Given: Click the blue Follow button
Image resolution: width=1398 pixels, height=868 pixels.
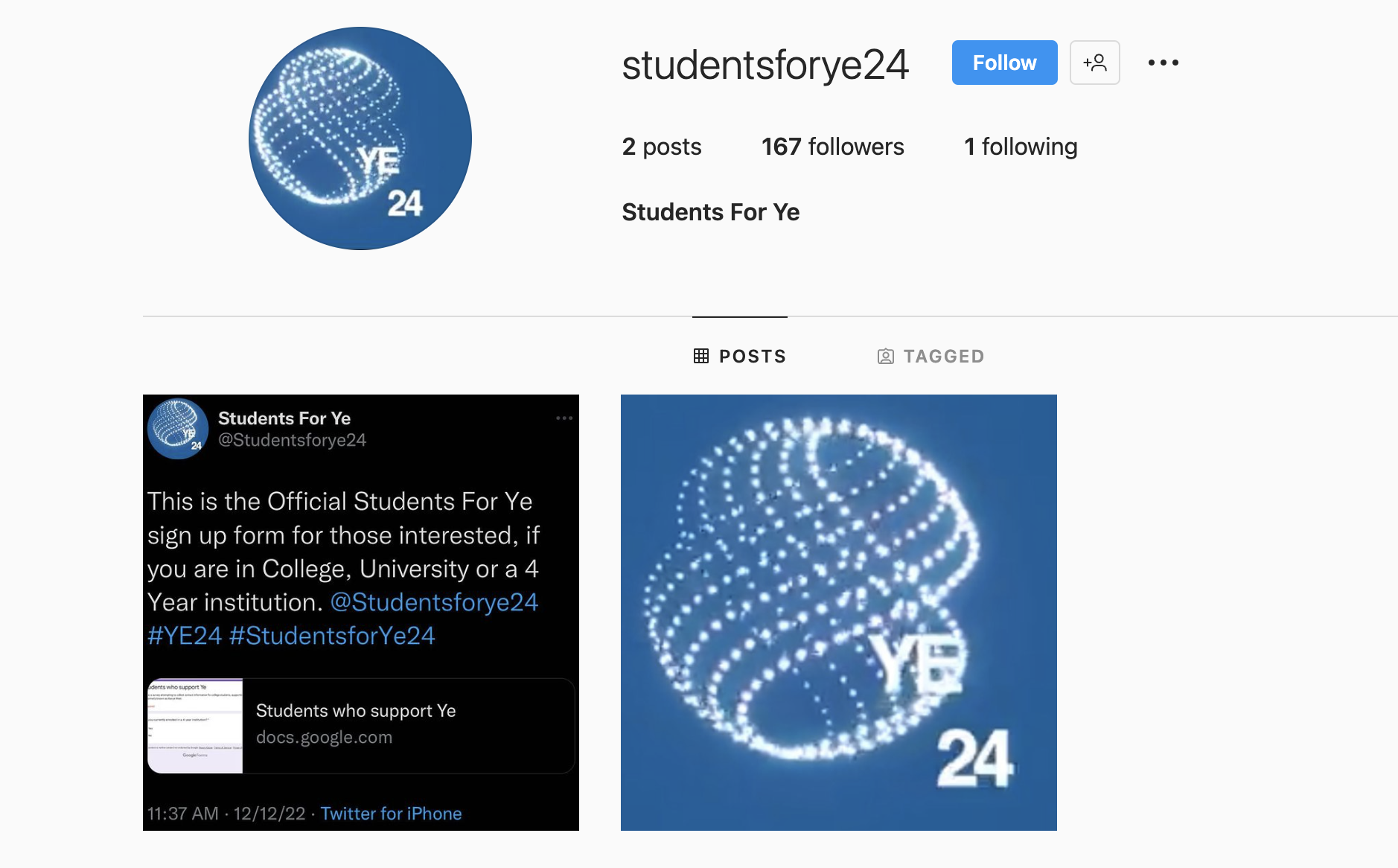Looking at the screenshot, I should (x=1004, y=63).
